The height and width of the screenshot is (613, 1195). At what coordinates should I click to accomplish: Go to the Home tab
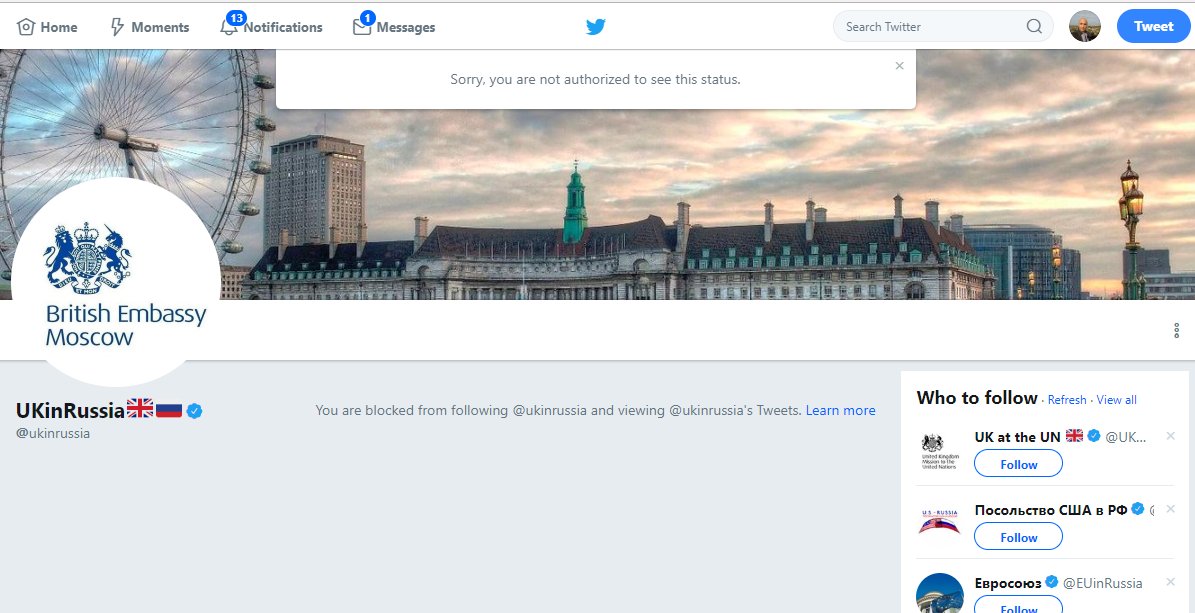click(x=47, y=27)
